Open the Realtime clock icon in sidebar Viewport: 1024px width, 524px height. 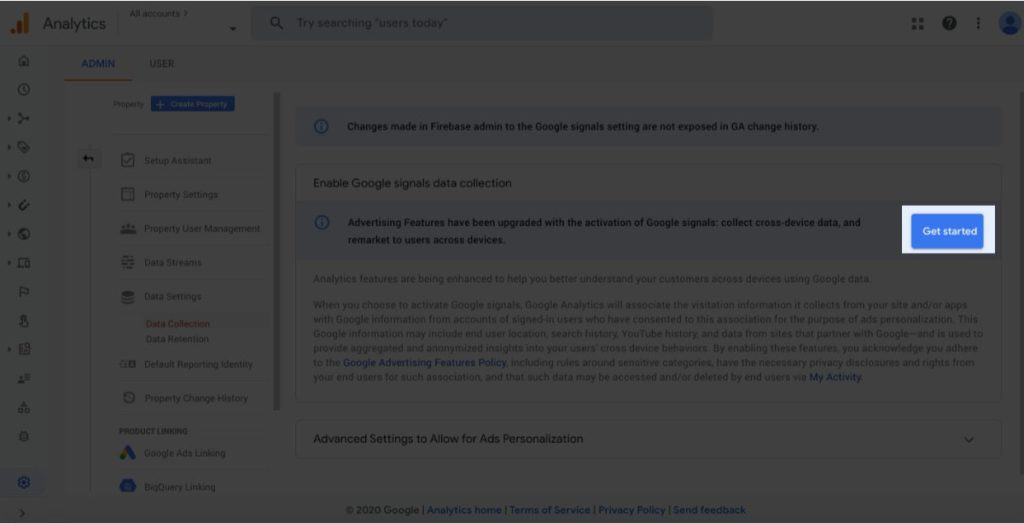pos(24,90)
